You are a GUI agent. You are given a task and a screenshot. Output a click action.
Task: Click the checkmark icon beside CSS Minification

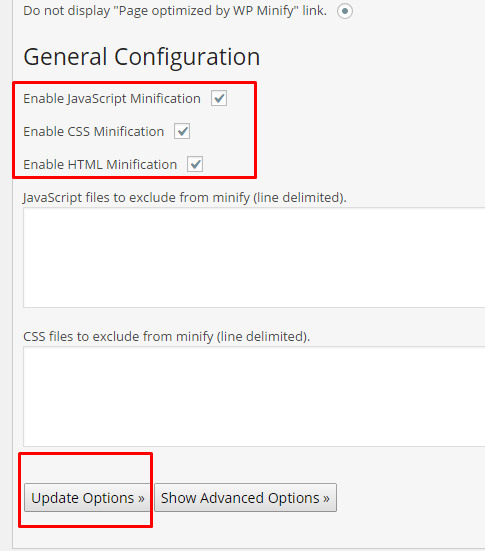tap(182, 131)
